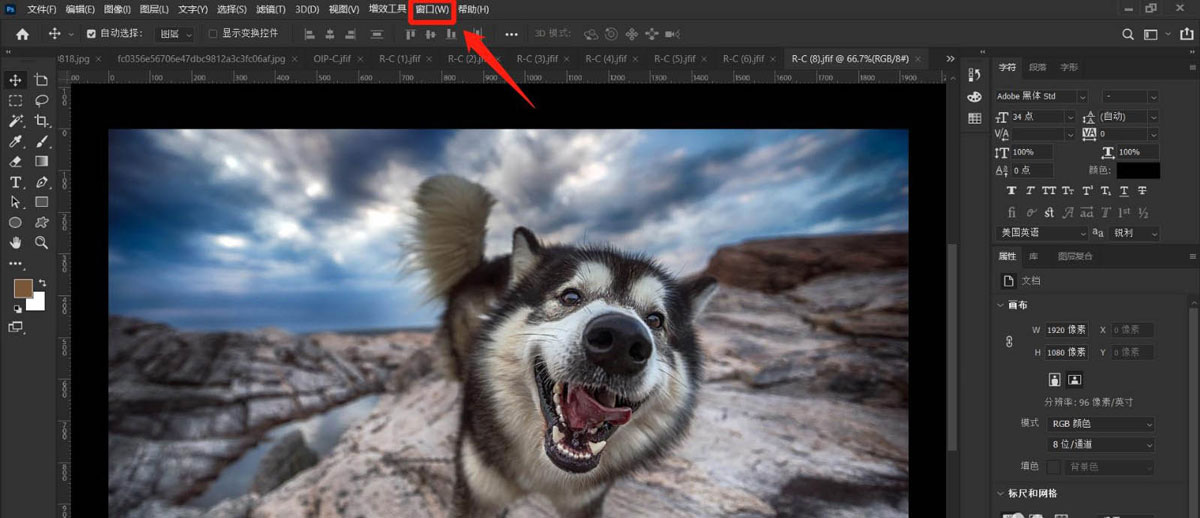Select the Eraser tool

pyautogui.click(x=16, y=162)
